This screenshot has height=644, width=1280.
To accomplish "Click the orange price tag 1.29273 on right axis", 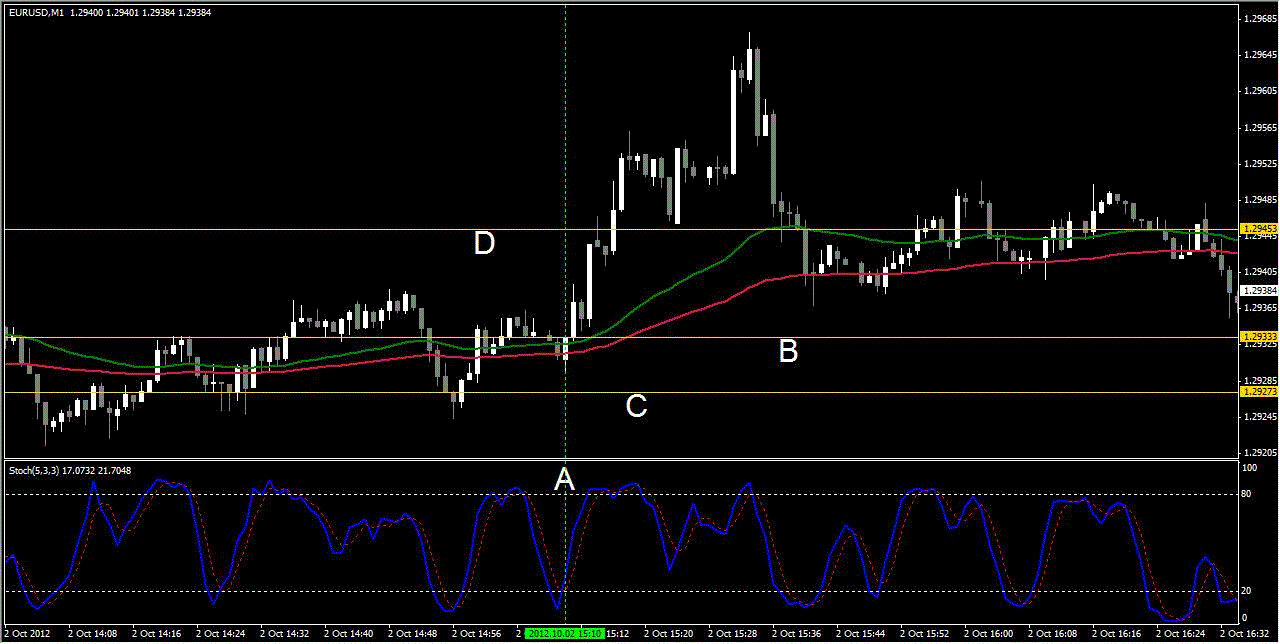I will tap(1257, 393).
